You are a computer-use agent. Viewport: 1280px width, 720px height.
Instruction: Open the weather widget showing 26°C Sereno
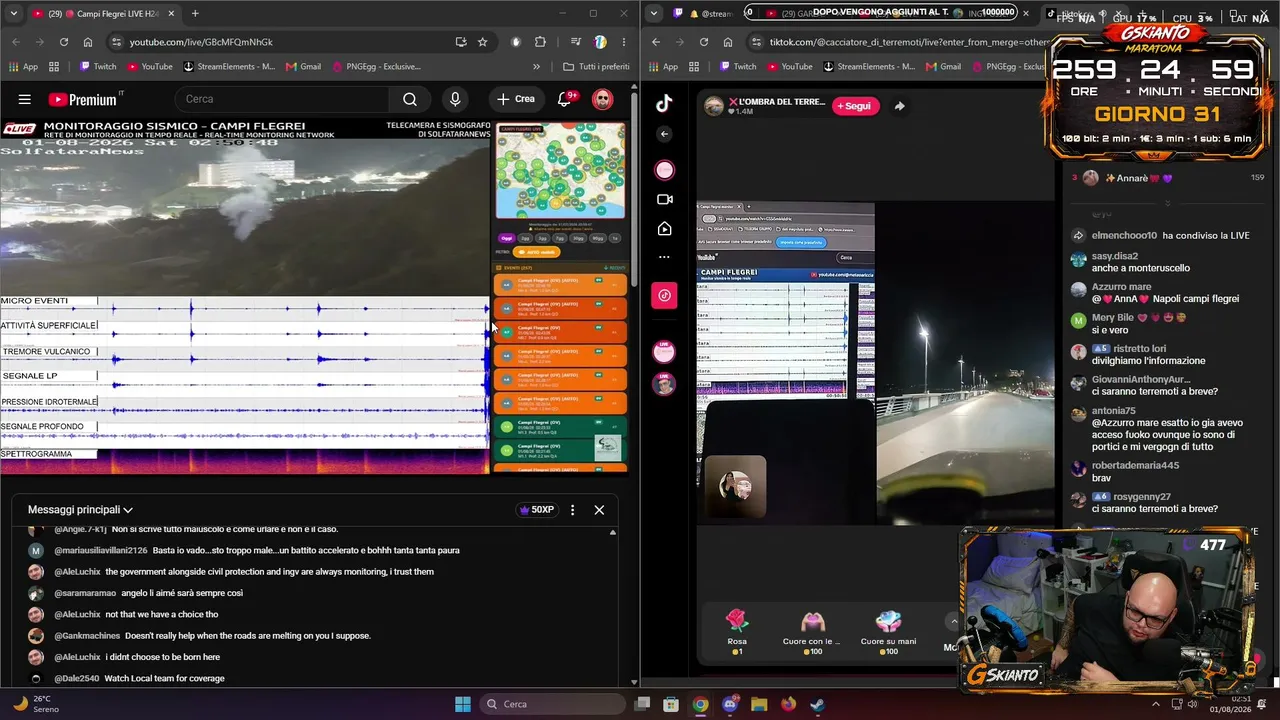[36, 704]
